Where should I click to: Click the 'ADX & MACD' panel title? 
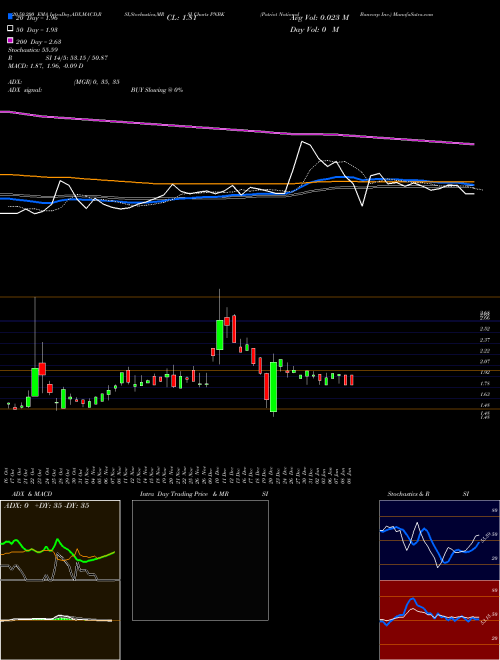[32, 494]
